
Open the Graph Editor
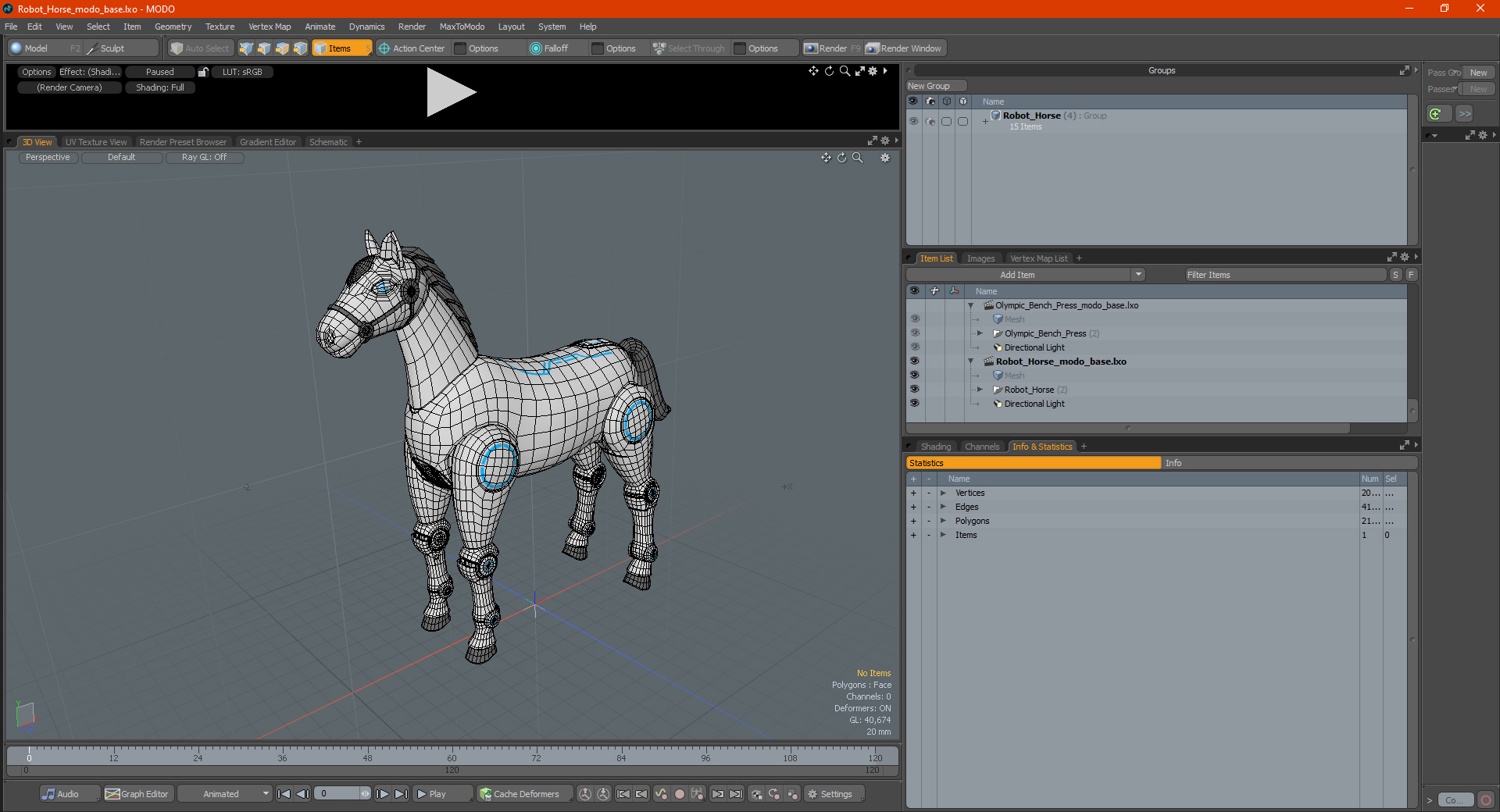click(137, 794)
